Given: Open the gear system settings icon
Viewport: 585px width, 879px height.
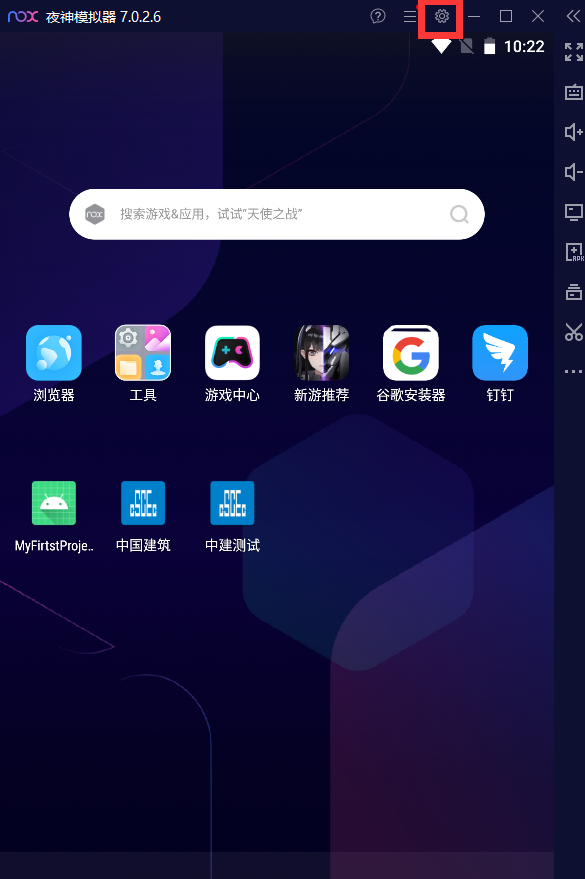Looking at the screenshot, I should click(x=442, y=16).
